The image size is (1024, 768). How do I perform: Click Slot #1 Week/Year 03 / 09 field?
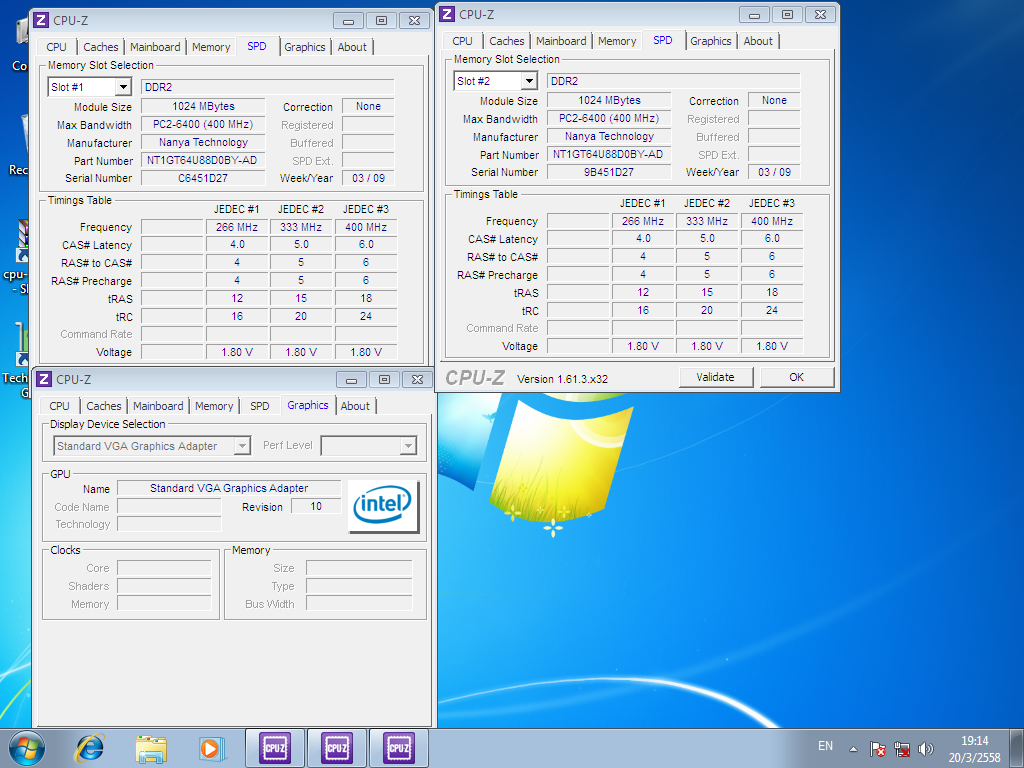coord(368,178)
